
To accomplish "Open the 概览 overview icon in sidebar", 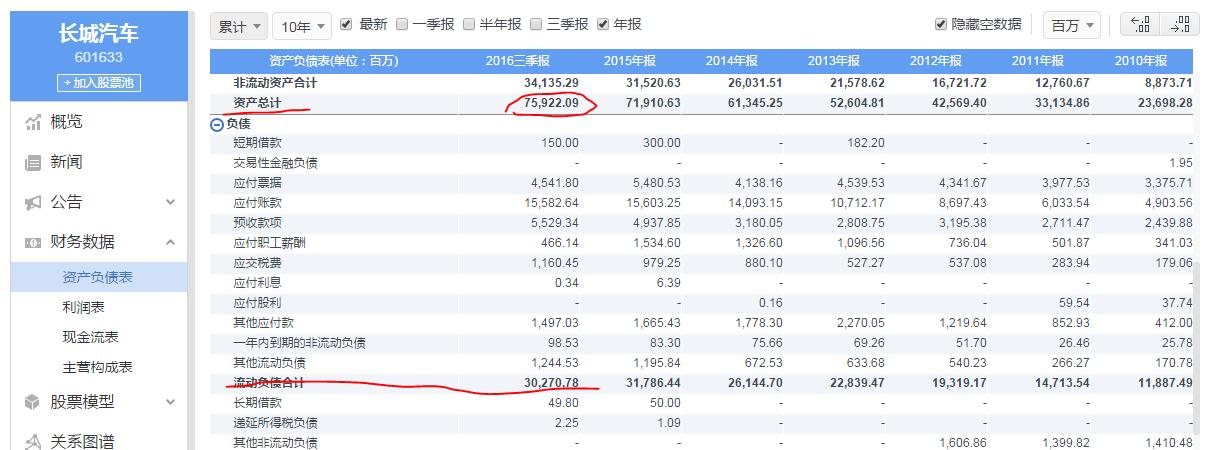I will [x=31, y=122].
